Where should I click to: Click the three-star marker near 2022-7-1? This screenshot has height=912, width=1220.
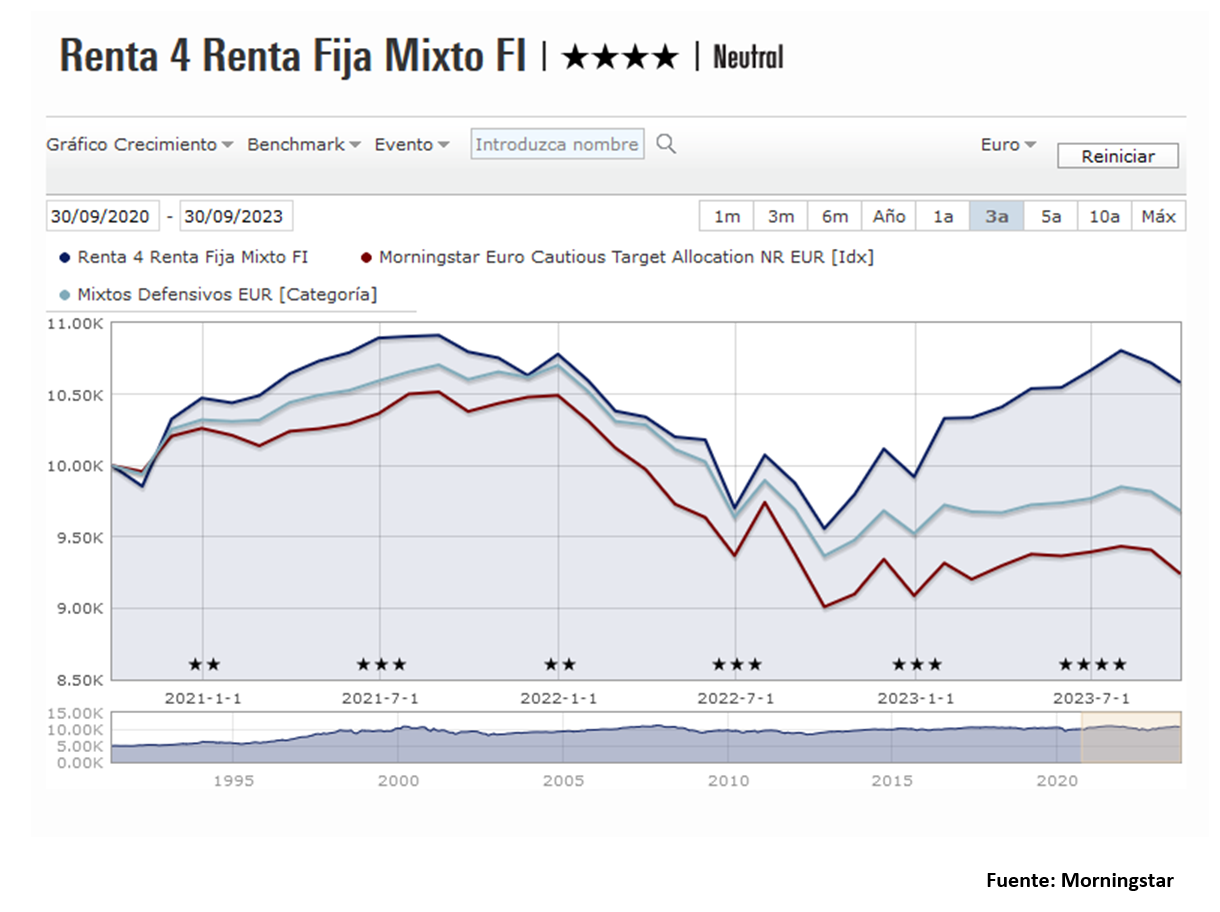(x=737, y=664)
